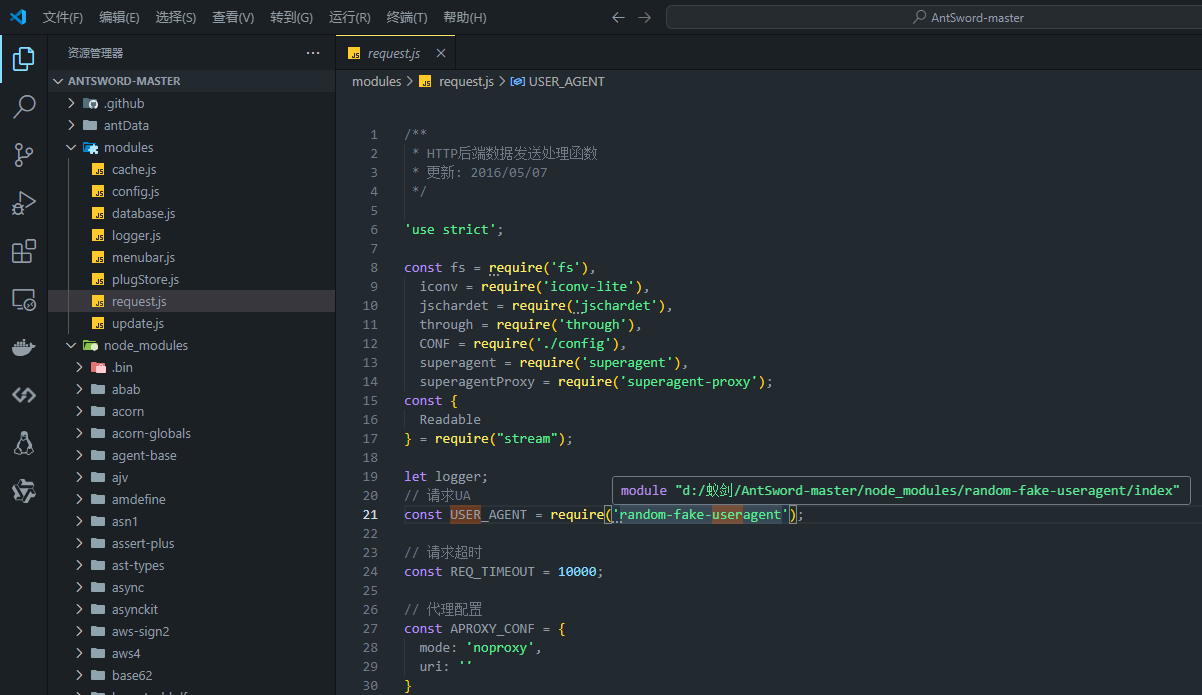Open the Run and Debug view
The height and width of the screenshot is (695, 1202).
pyautogui.click(x=24, y=203)
